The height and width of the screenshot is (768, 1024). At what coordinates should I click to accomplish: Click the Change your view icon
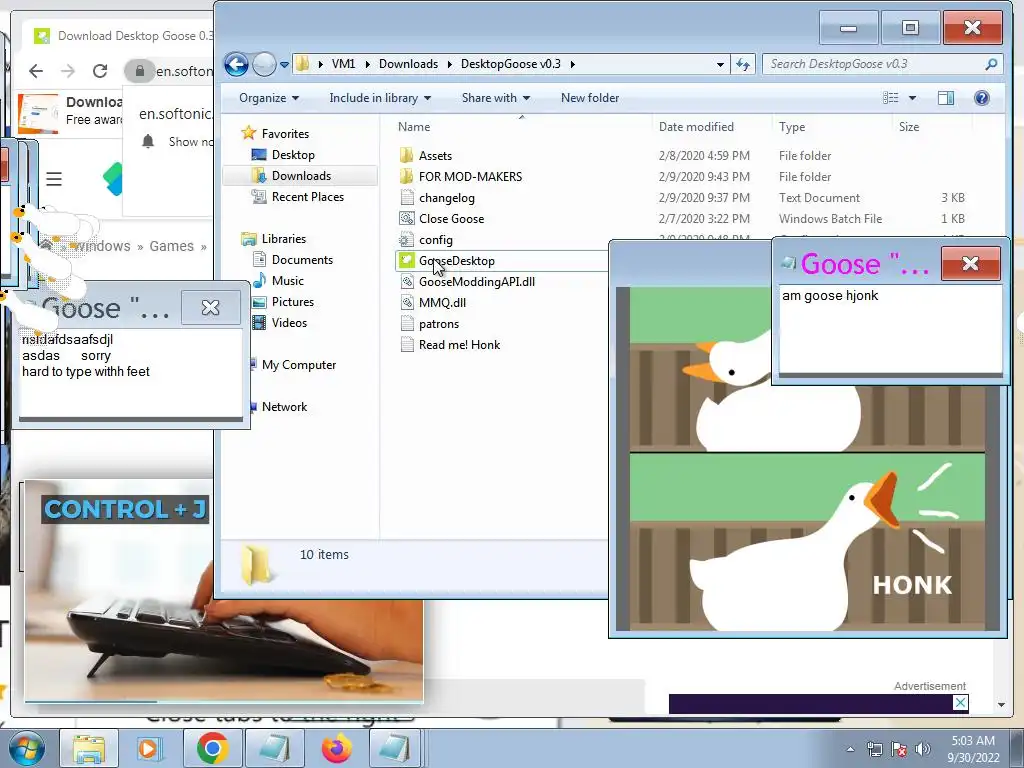891,98
